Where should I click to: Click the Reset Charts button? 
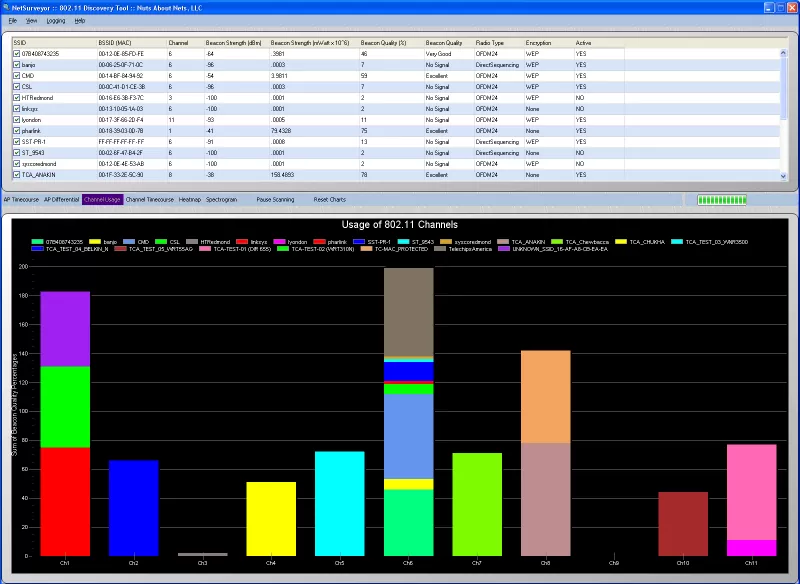pyautogui.click(x=330, y=199)
